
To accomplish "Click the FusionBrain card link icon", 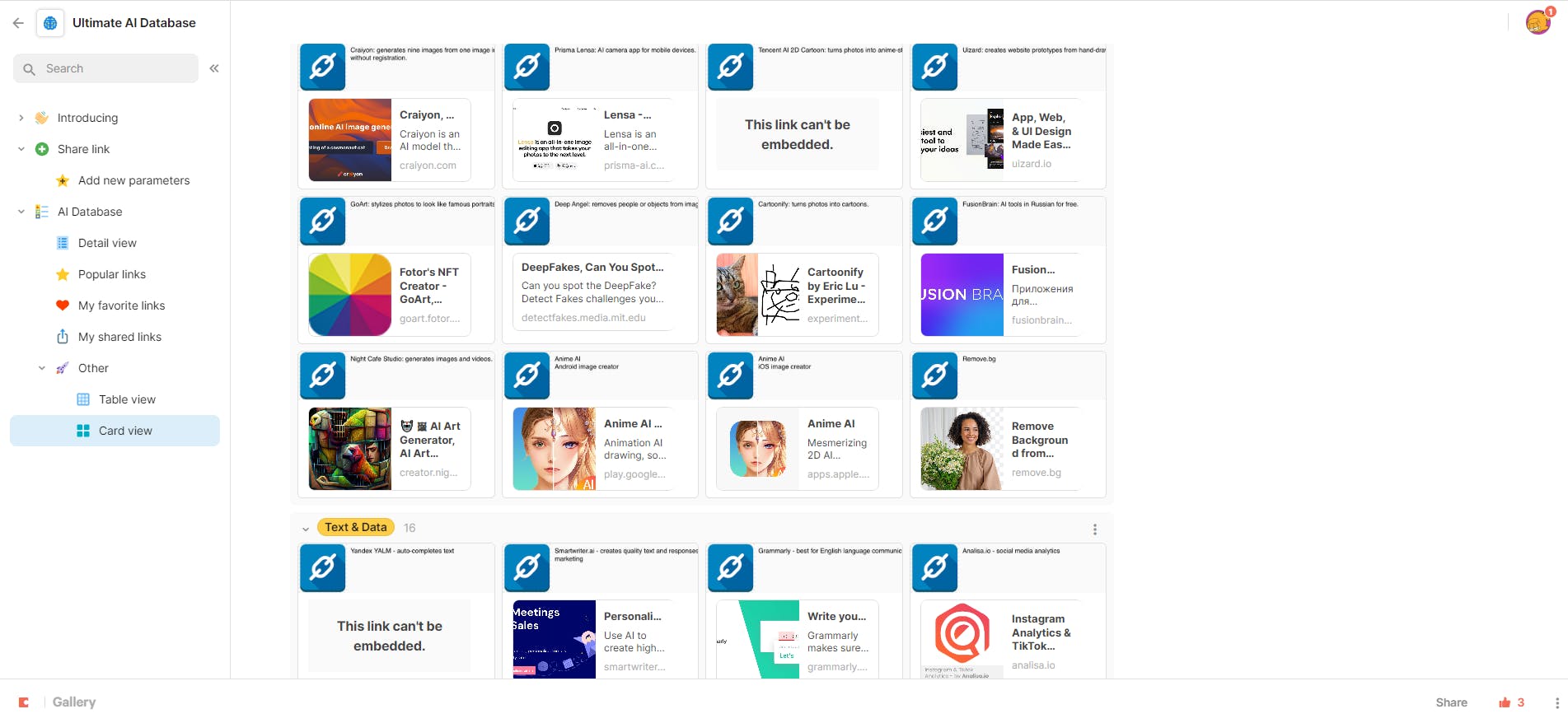I will tap(934, 221).
